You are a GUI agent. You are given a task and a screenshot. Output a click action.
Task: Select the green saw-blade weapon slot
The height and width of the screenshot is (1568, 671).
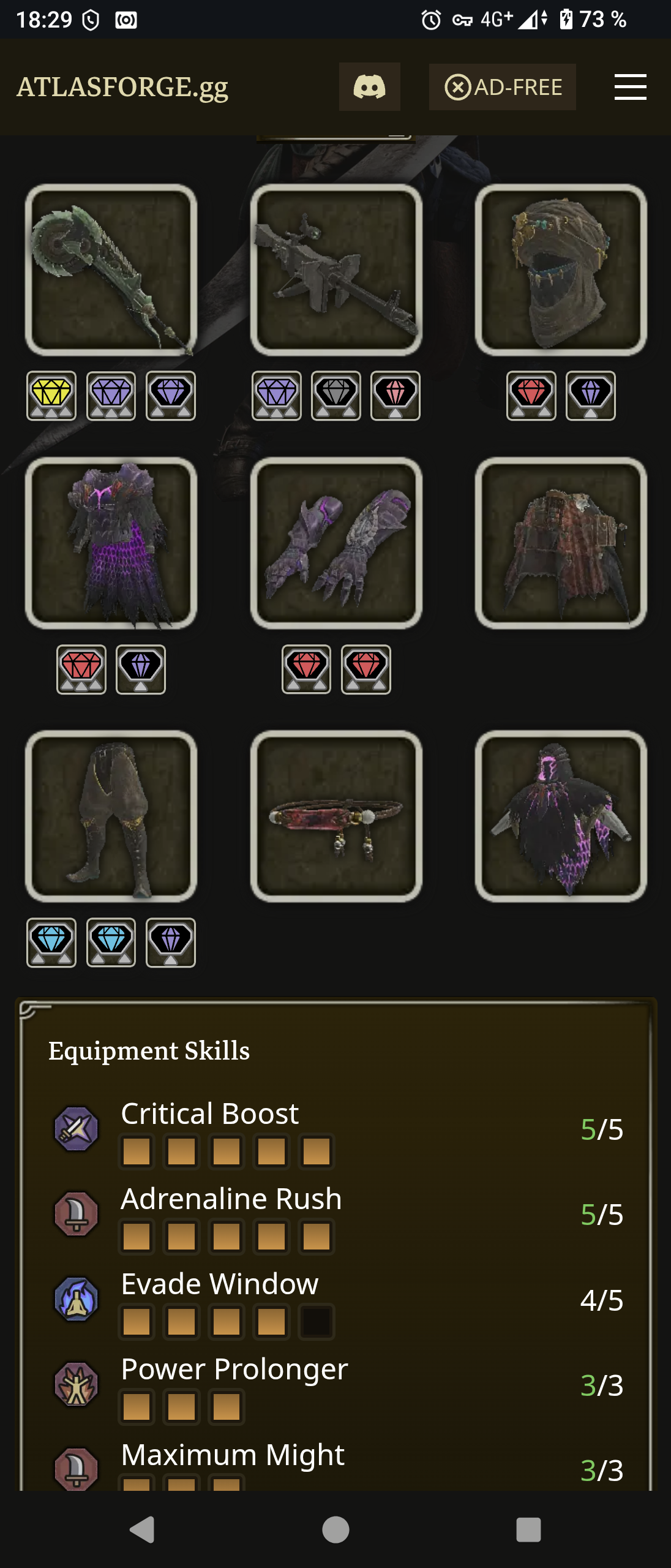click(111, 270)
